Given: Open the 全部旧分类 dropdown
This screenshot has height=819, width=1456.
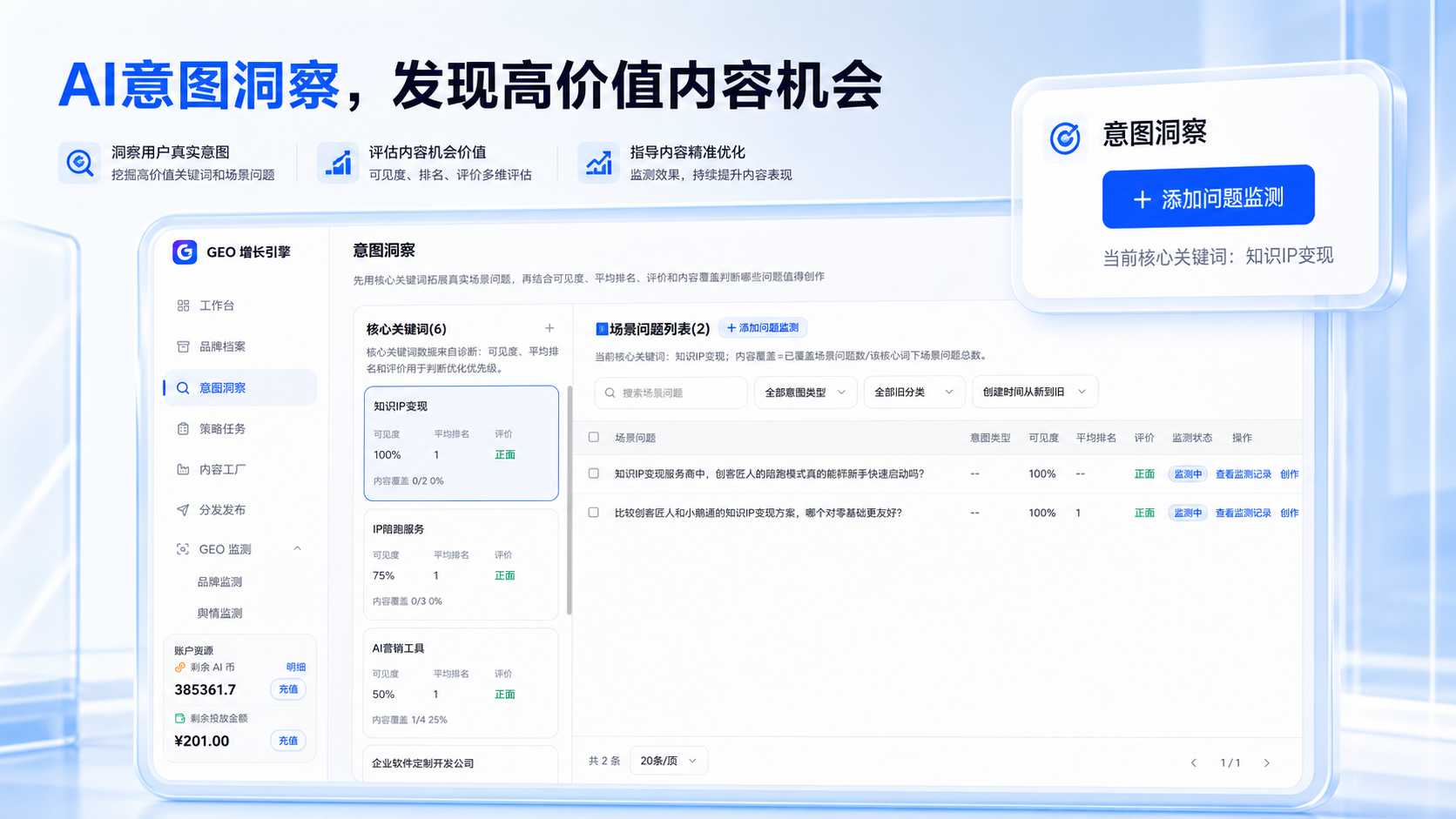Looking at the screenshot, I should pyautogui.click(x=914, y=393).
